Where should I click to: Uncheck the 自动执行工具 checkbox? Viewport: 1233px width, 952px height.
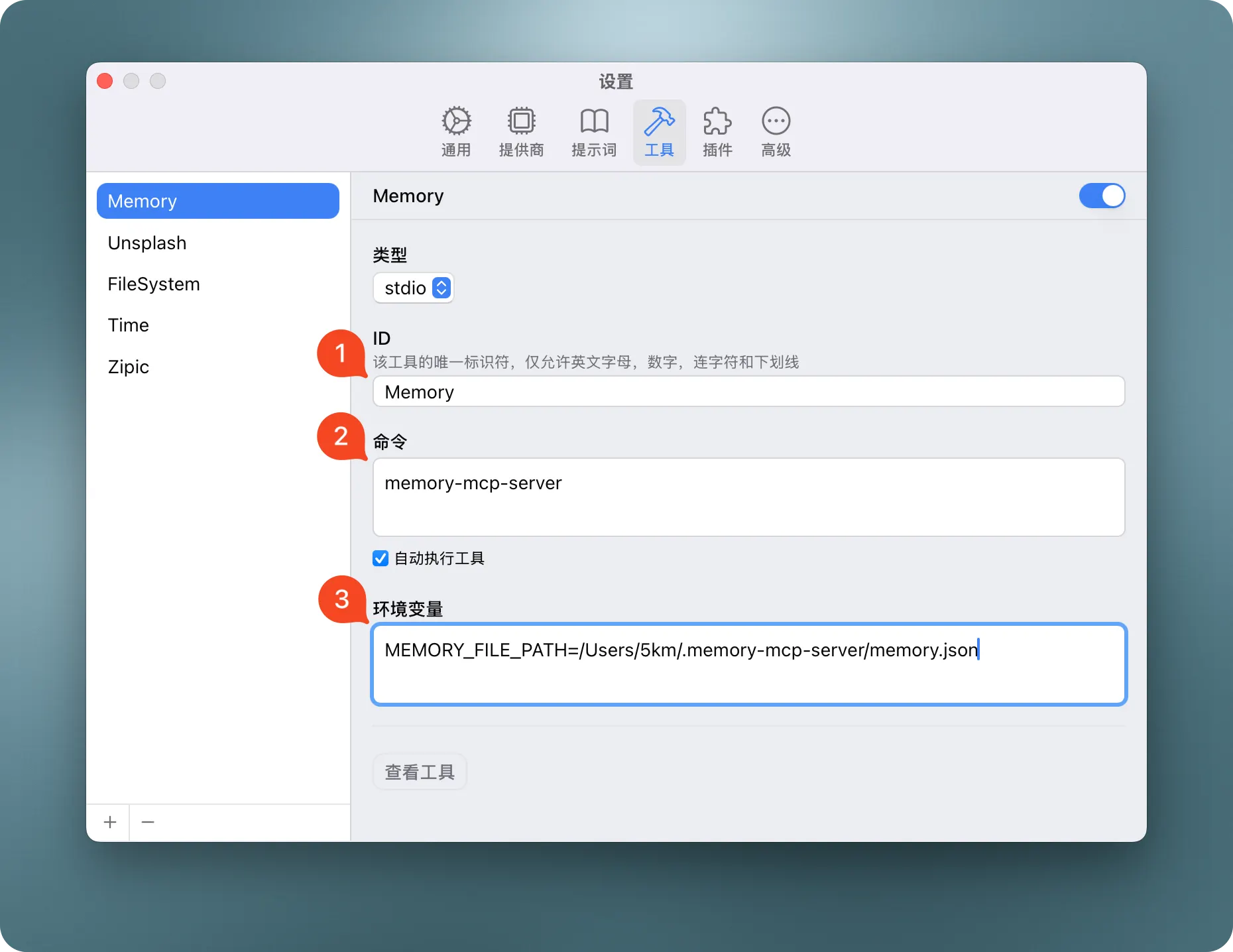381,558
